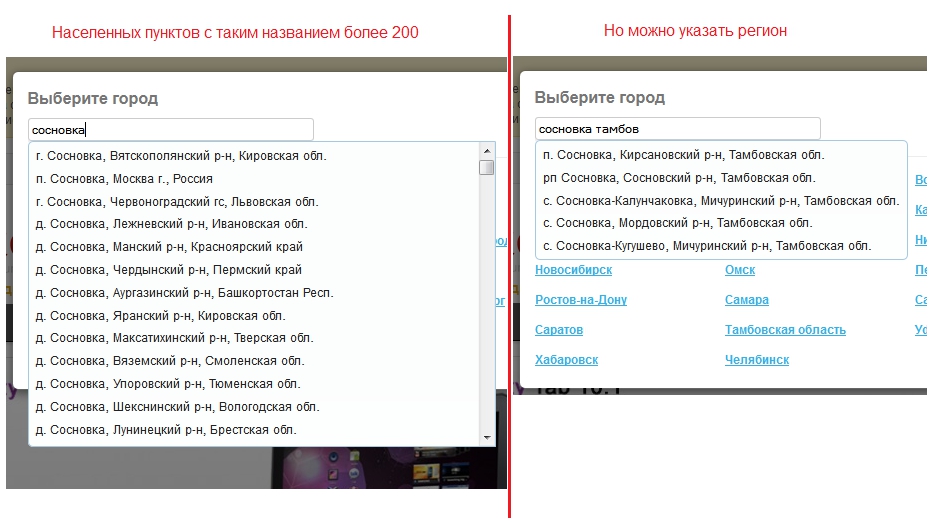The image size is (931, 522).
Task: Click the suggestion list scrollbar thumb
Action: [487, 167]
